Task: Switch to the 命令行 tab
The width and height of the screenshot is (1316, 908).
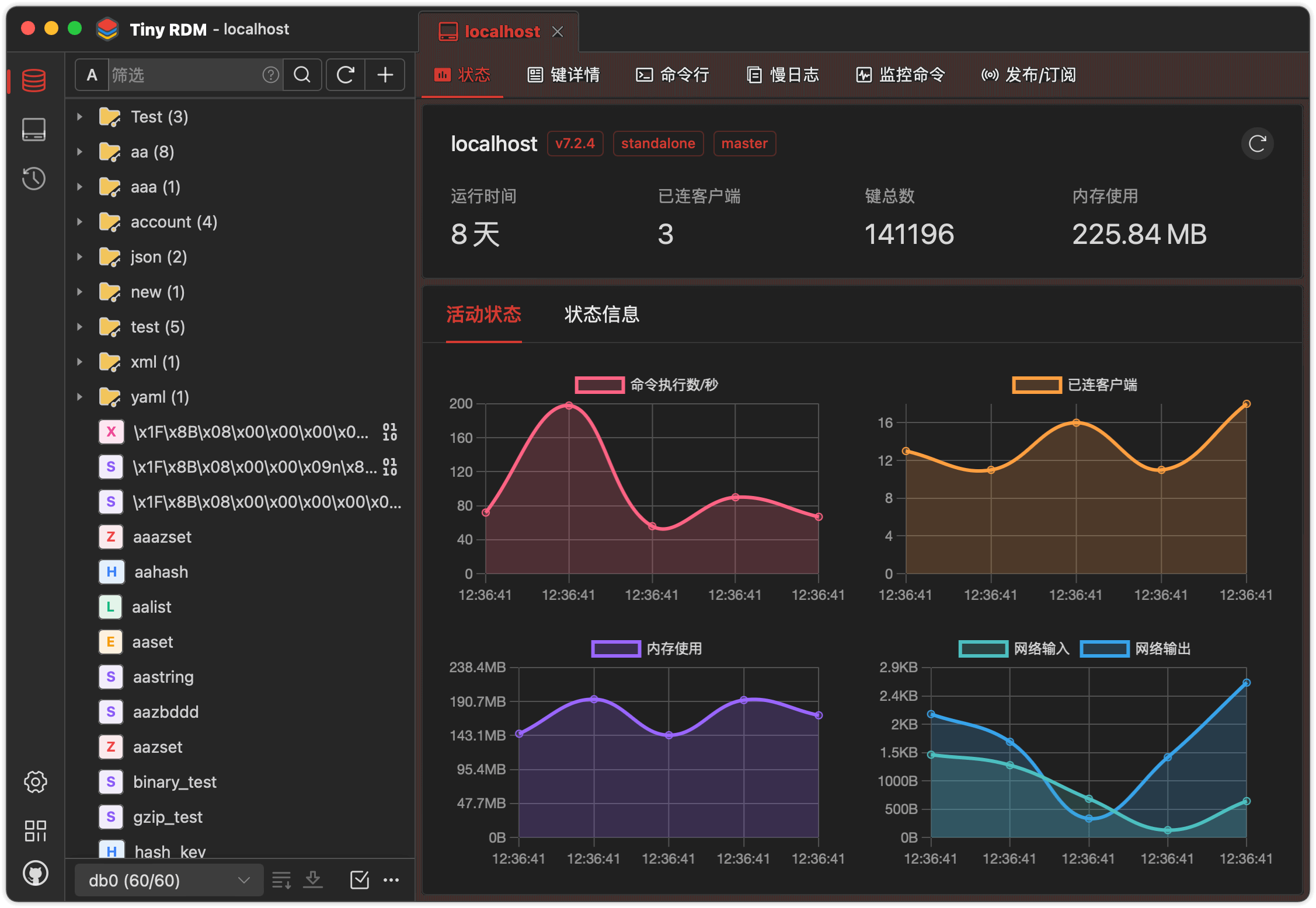Action: (x=673, y=75)
